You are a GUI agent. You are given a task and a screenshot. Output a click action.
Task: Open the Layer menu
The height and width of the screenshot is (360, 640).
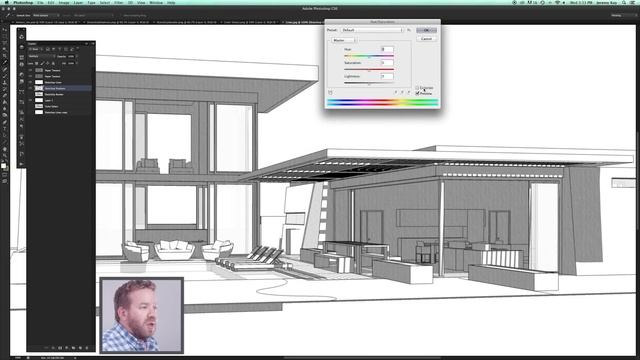coord(78,2)
